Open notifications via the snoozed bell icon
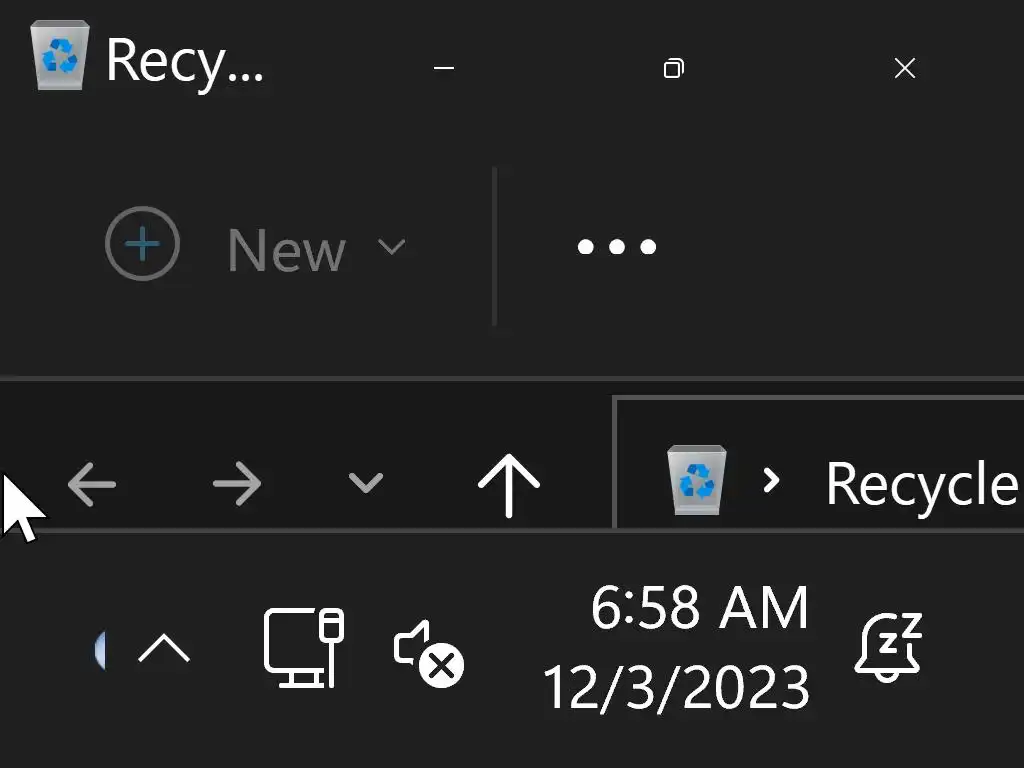This screenshot has width=1024, height=768. tap(888, 648)
